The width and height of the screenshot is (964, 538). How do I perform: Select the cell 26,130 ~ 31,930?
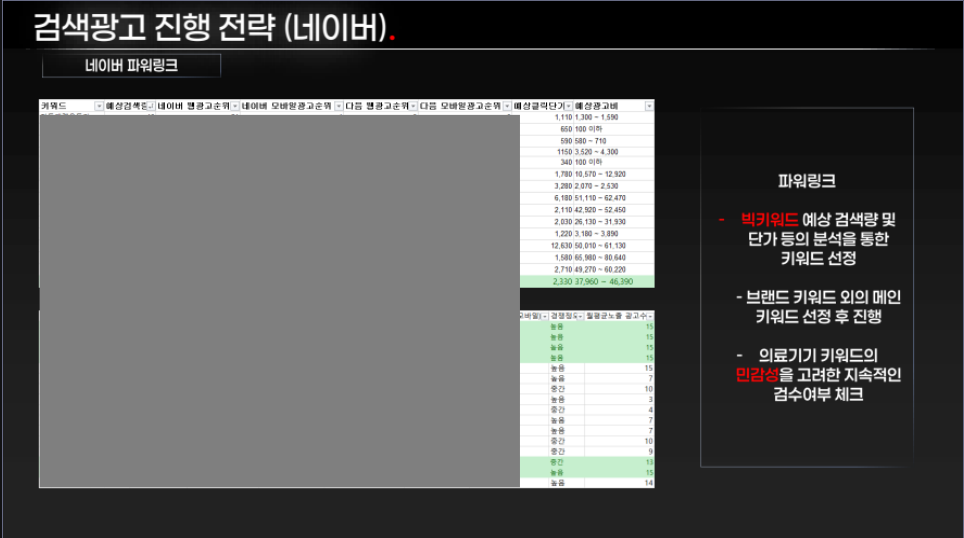[600, 222]
